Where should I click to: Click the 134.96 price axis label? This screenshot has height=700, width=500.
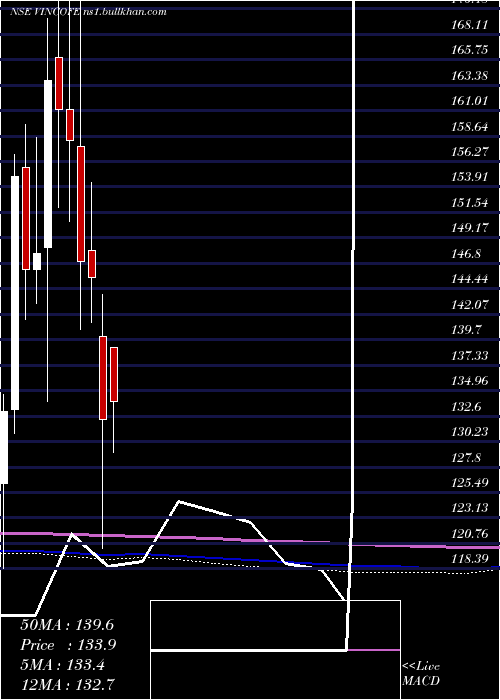coord(469,381)
